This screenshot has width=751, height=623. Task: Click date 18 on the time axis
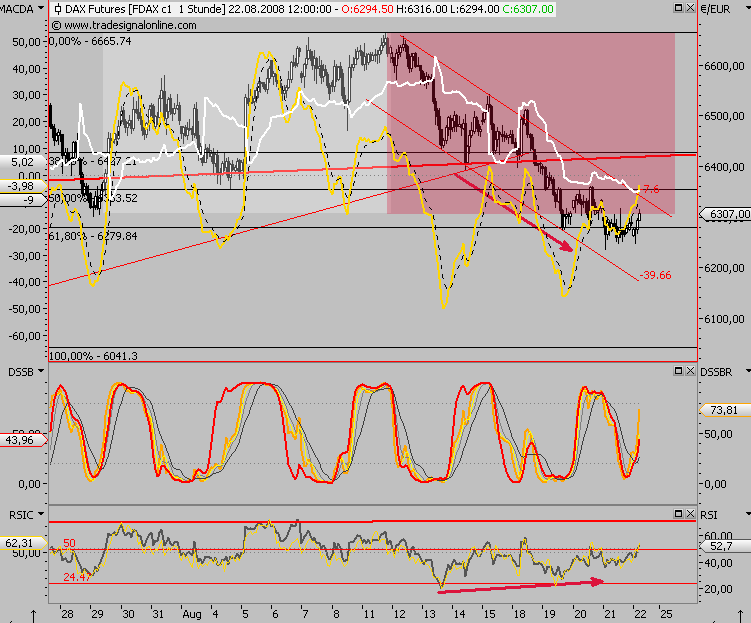(519, 614)
